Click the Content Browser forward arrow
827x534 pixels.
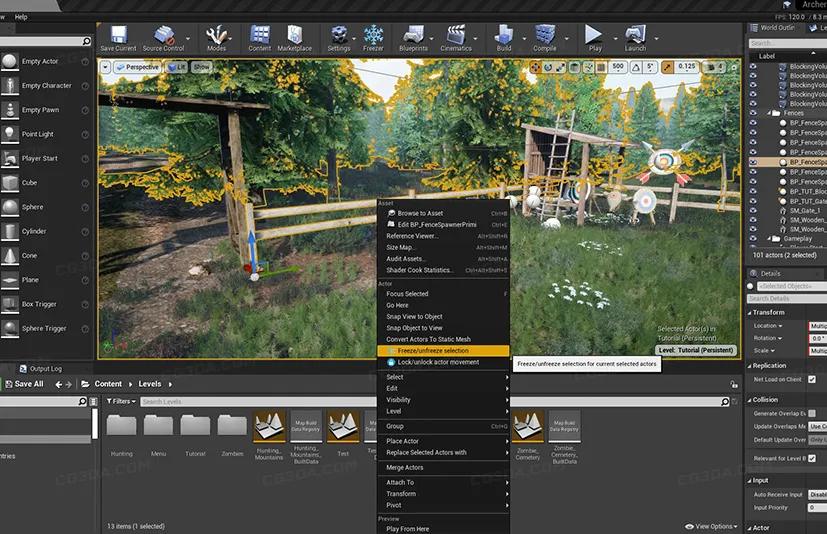[68, 384]
